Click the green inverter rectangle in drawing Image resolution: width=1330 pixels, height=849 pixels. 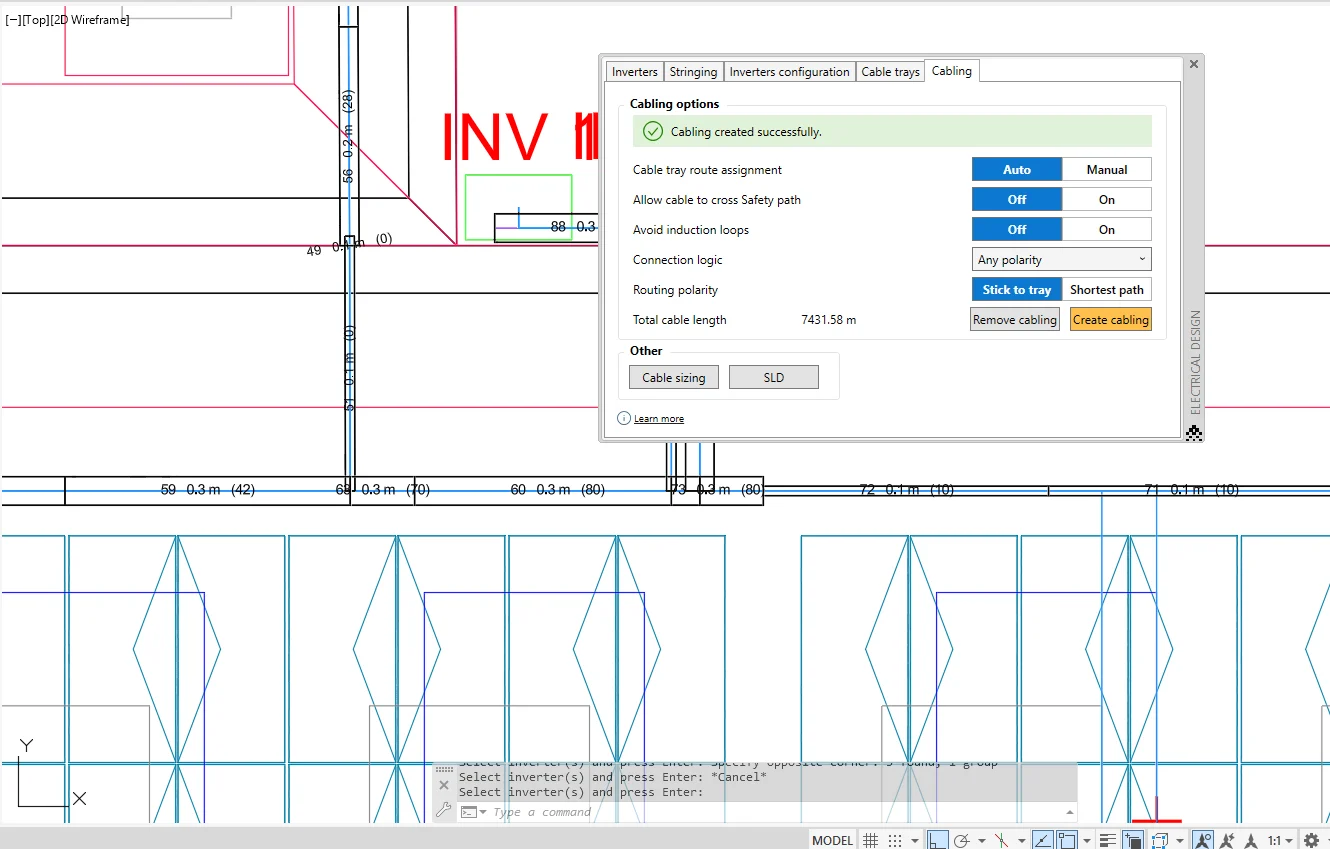tap(518, 208)
